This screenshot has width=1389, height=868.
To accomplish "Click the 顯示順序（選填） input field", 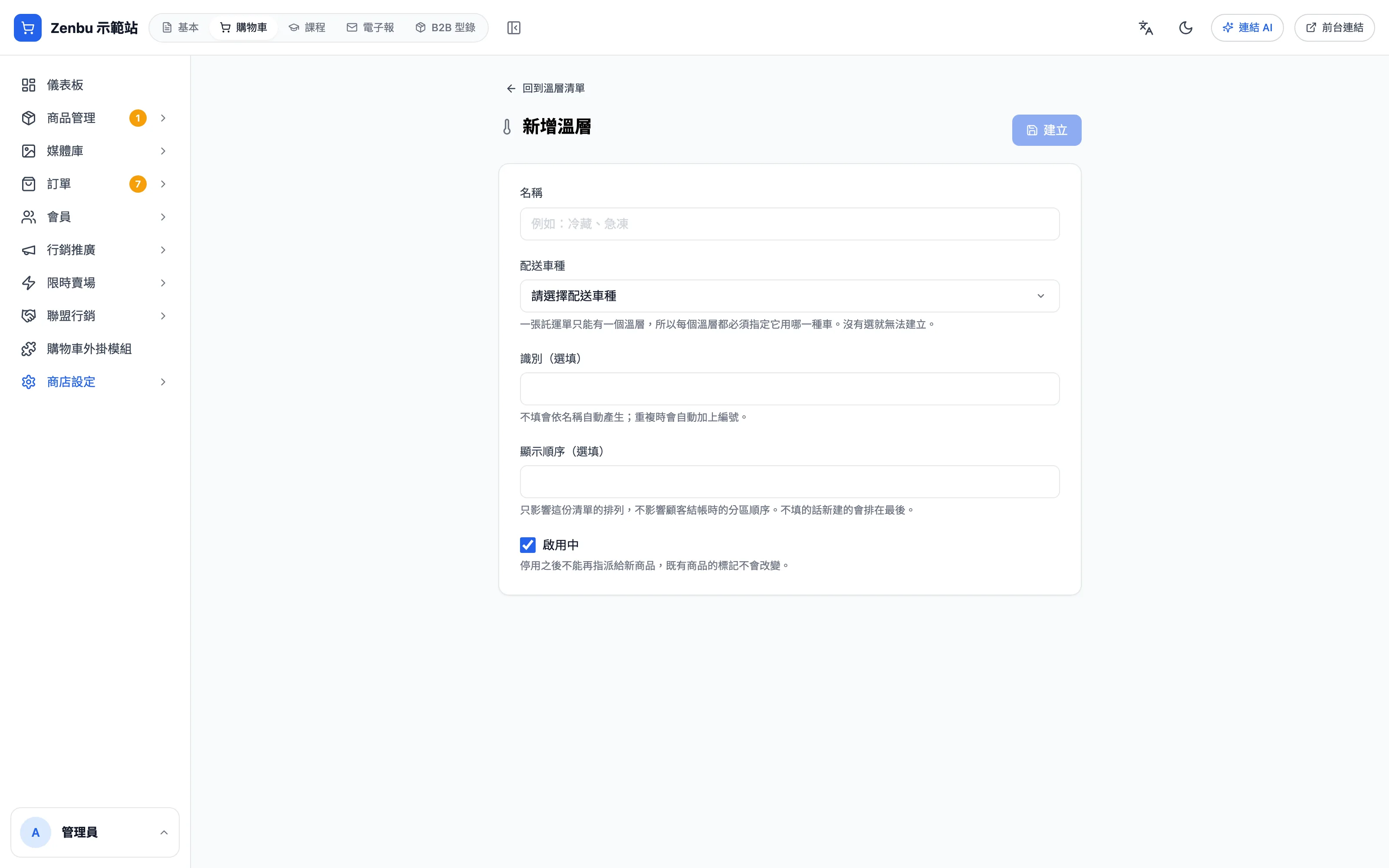I will pyautogui.click(x=789, y=482).
